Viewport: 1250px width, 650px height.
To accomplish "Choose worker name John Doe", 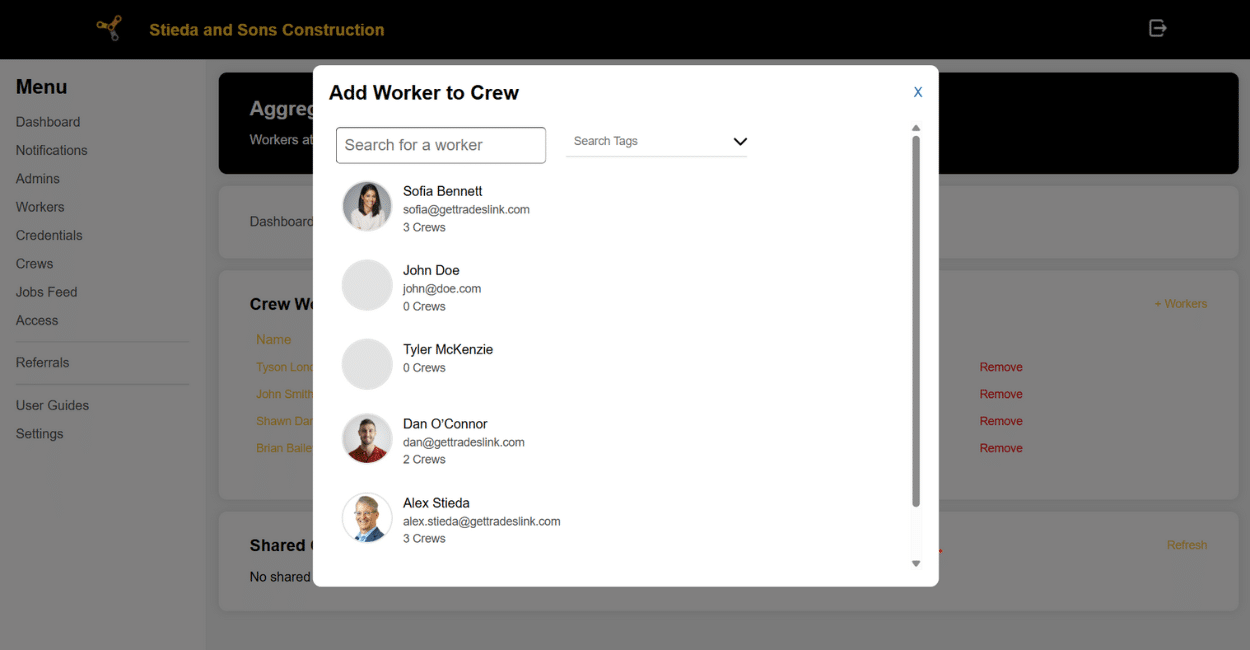I will tap(431, 270).
